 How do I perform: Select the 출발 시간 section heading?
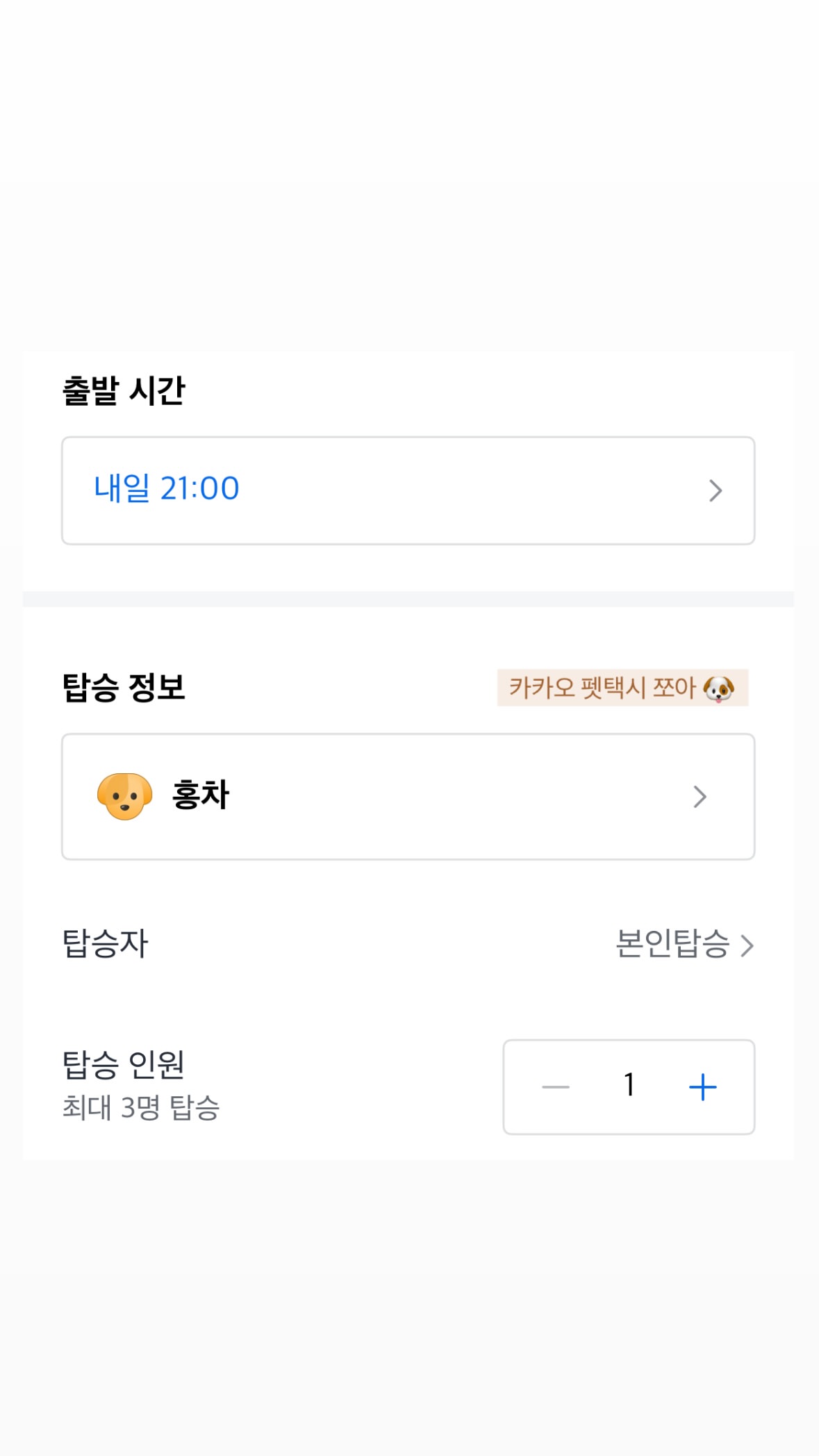coord(124,390)
